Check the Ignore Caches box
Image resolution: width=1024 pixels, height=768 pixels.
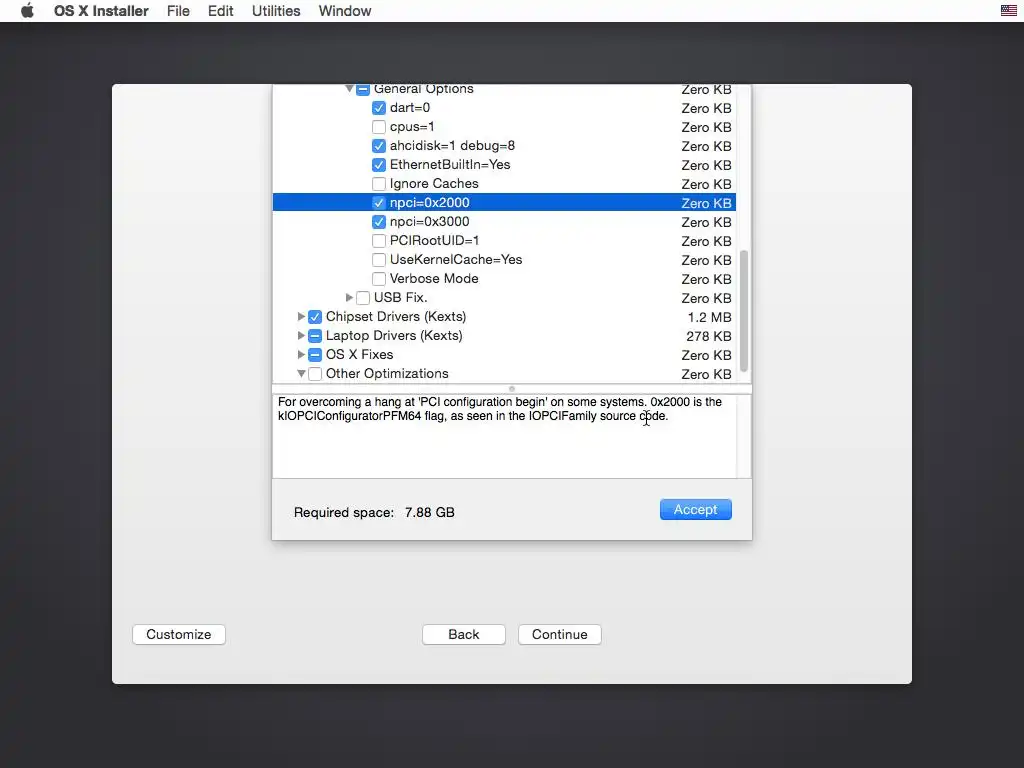tap(379, 184)
